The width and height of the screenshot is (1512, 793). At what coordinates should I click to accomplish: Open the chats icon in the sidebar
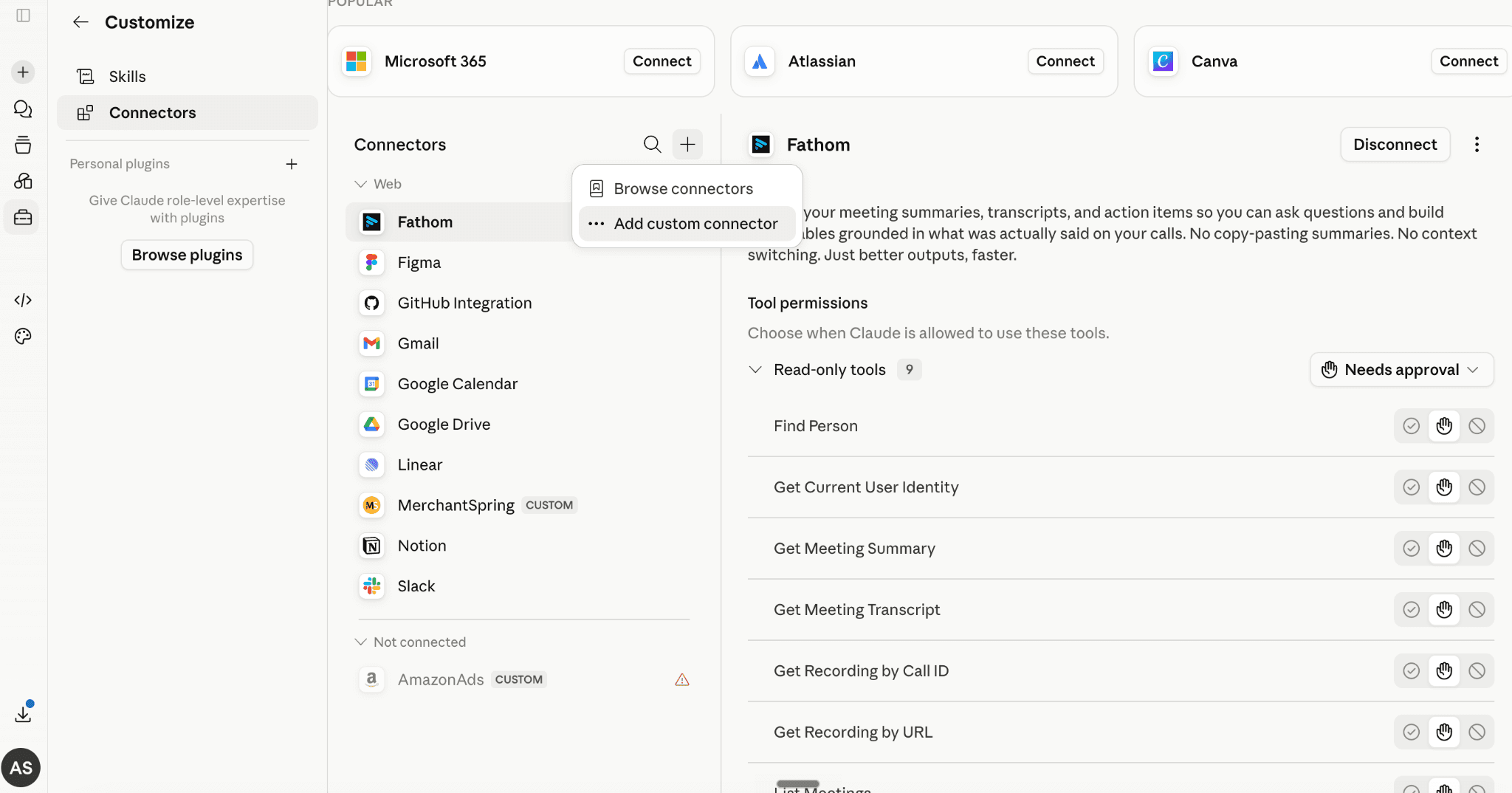(x=23, y=109)
